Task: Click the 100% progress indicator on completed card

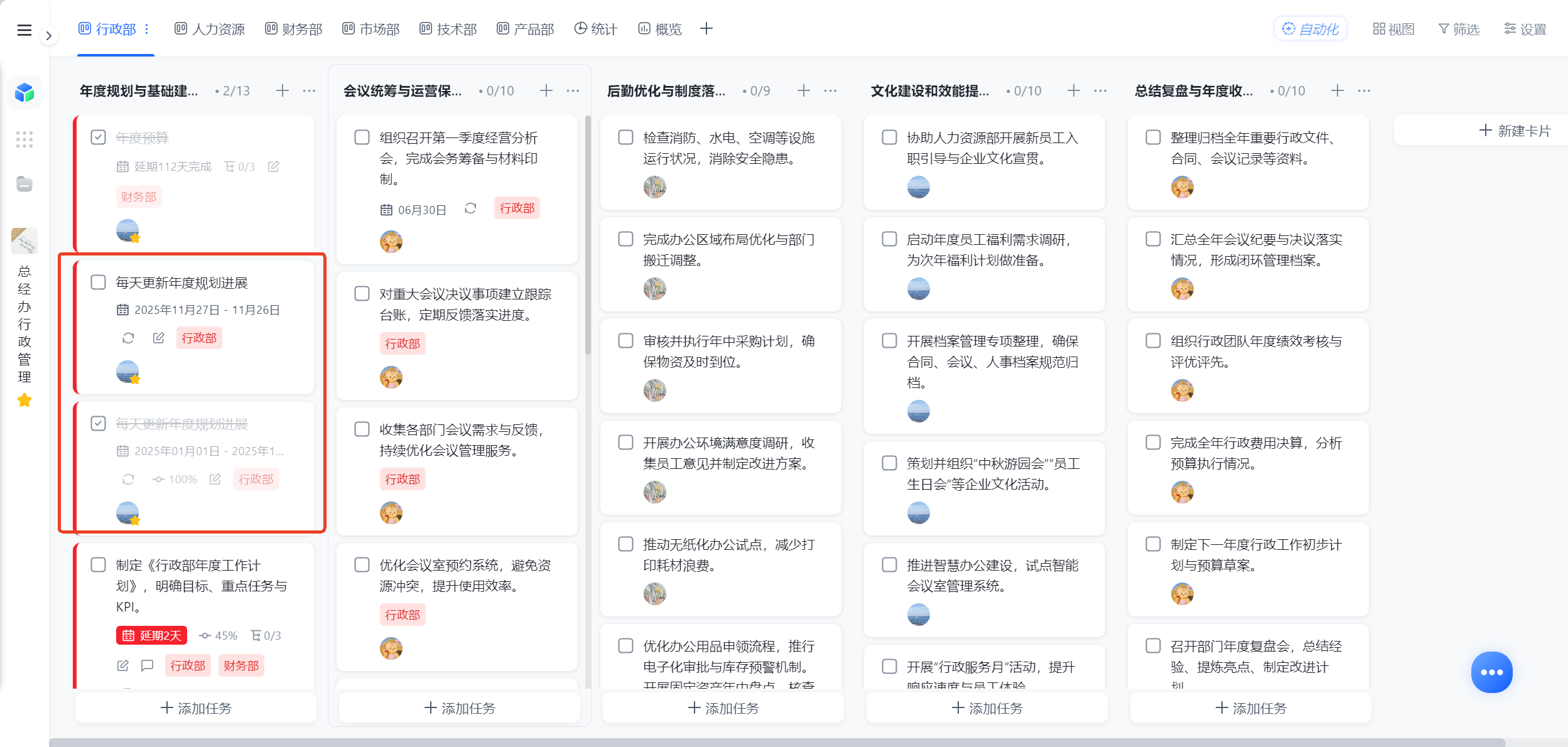Action: (175, 479)
